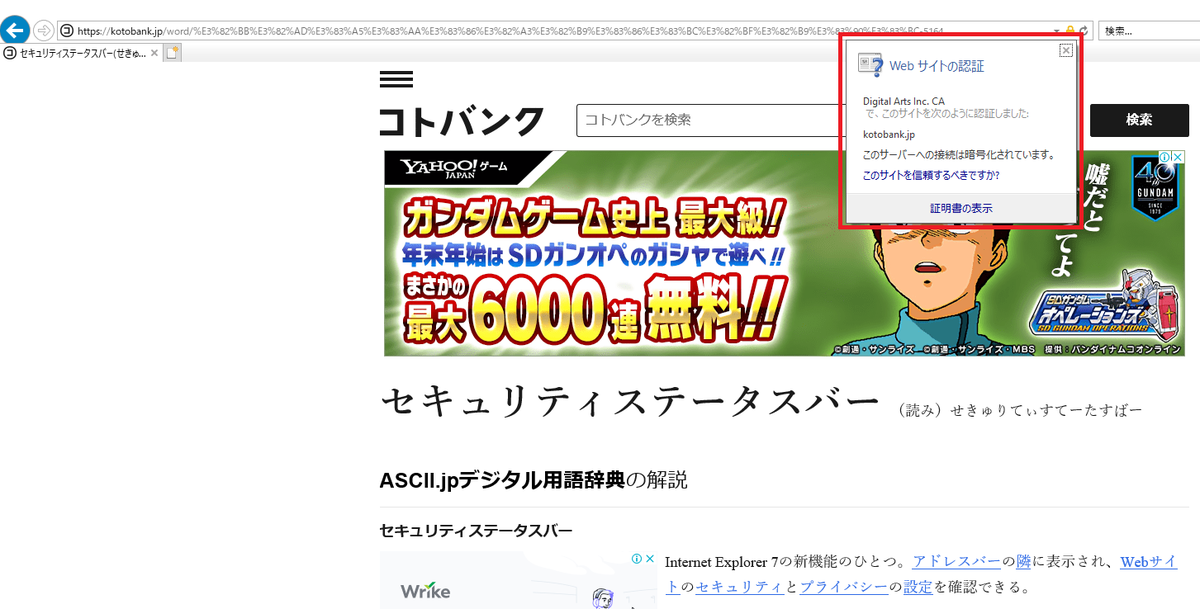1200x609 pixels.
Task: Follow the セキュリティ link in the article
Action: pyautogui.click(x=738, y=587)
